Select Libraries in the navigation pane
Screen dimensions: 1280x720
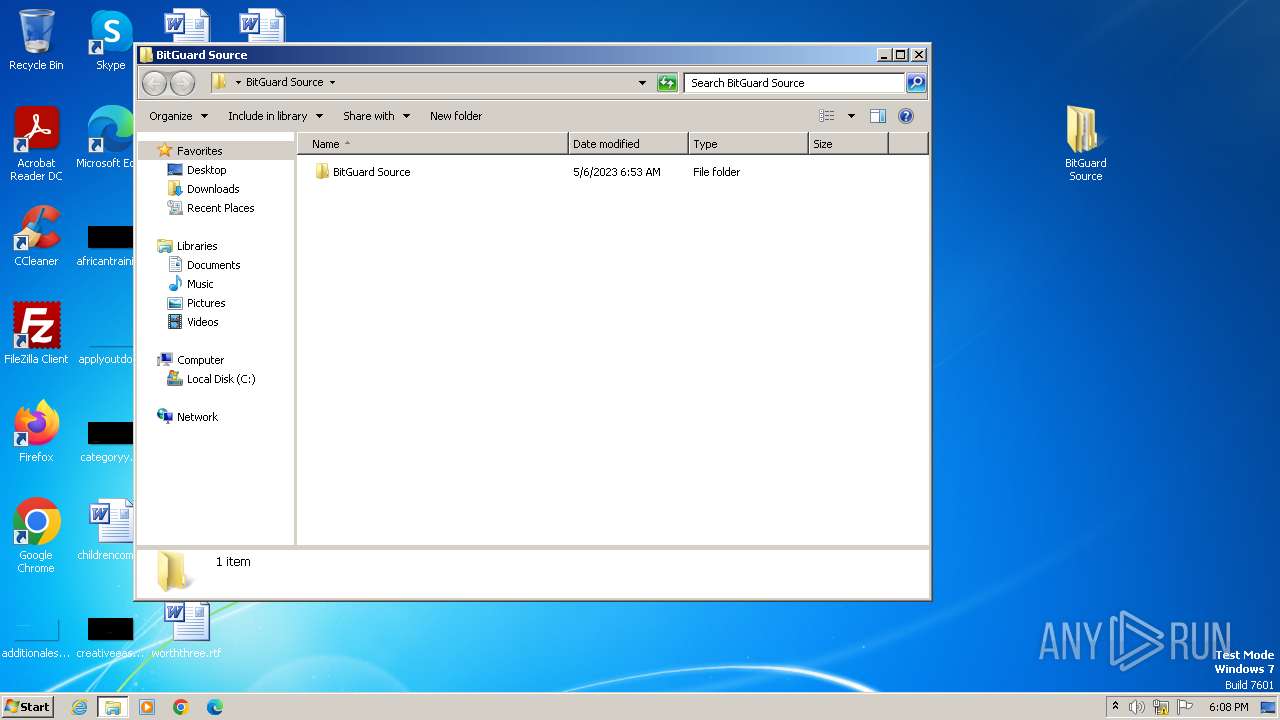(x=197, y=246)
